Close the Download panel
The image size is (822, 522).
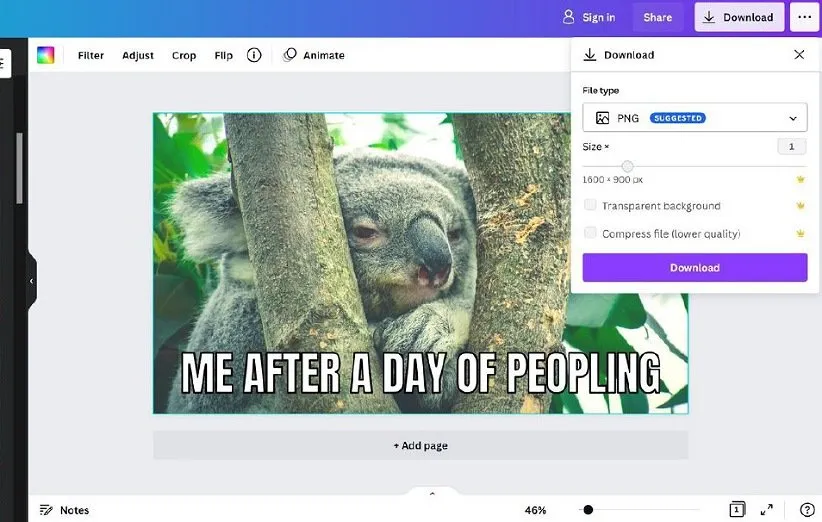pos(799,55)
